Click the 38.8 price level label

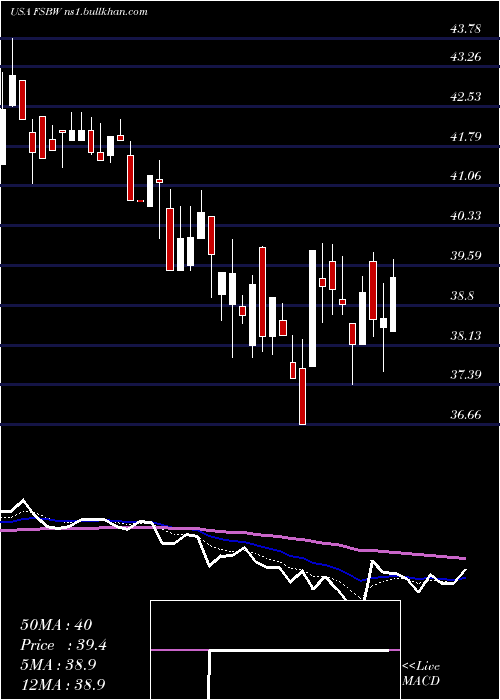463,296
